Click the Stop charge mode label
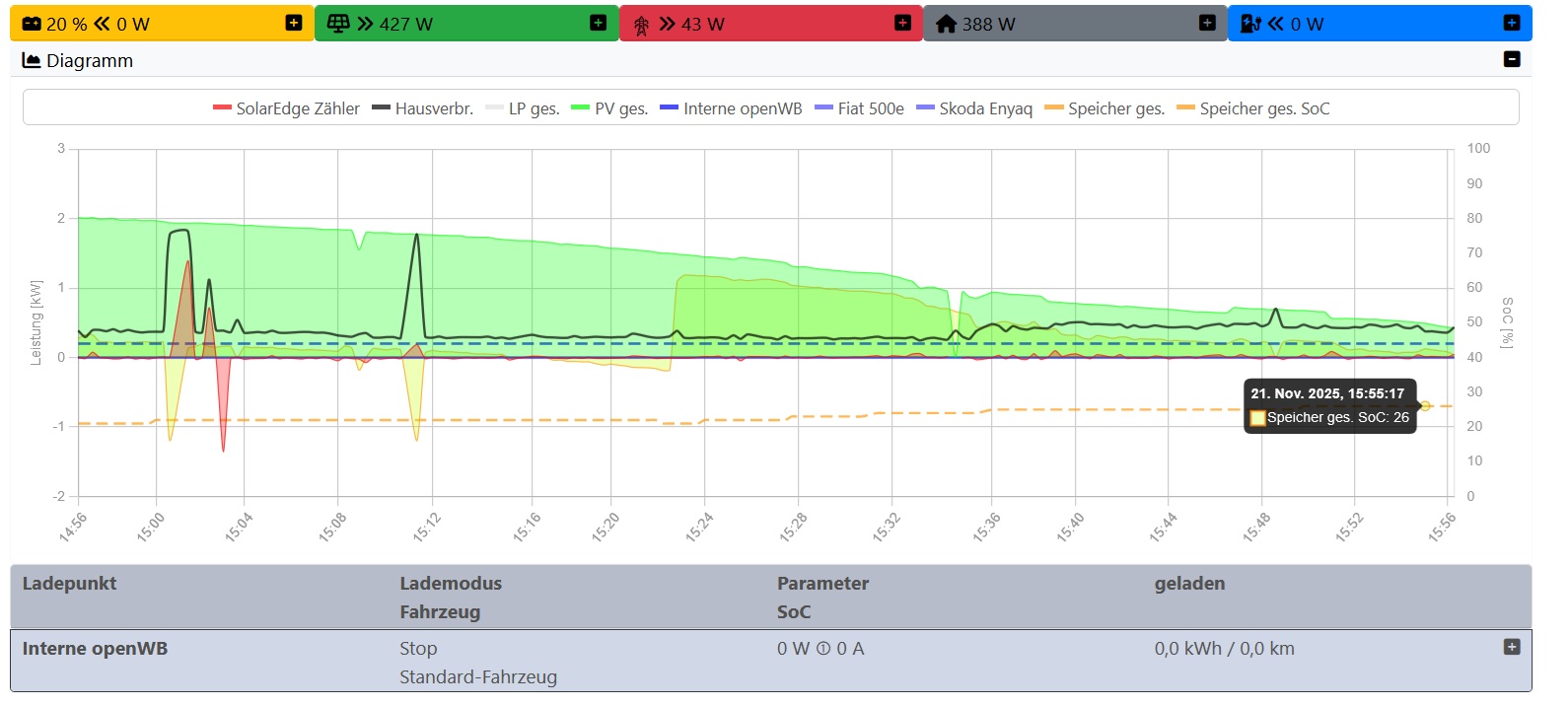 point(418,649)
